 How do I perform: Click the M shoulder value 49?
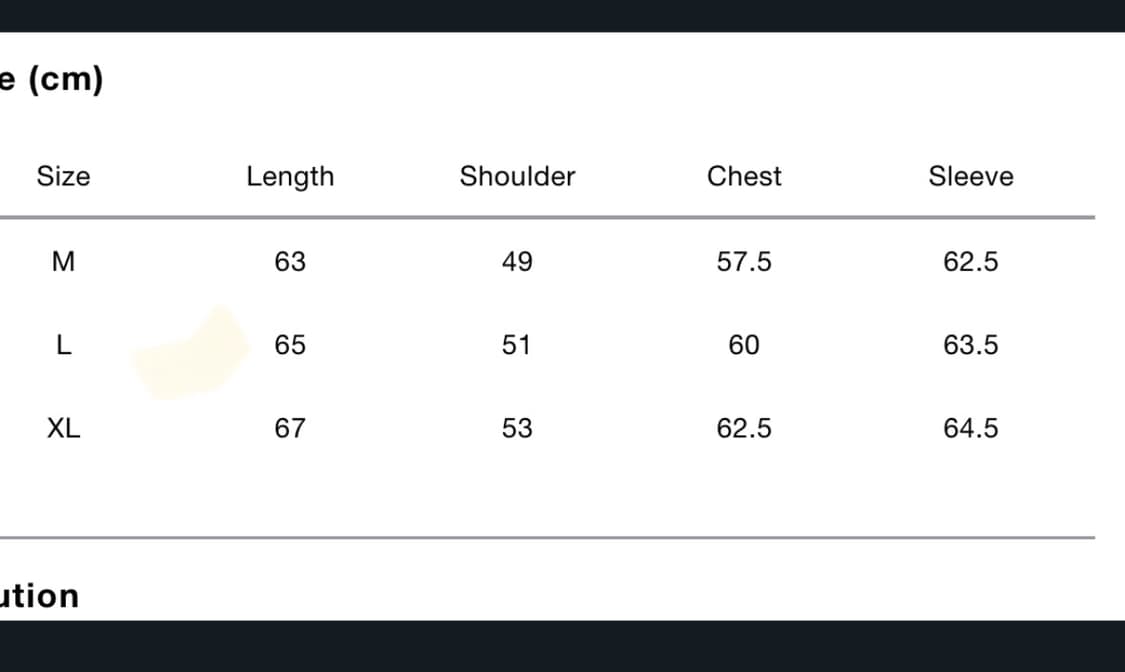tap(517, 262)
